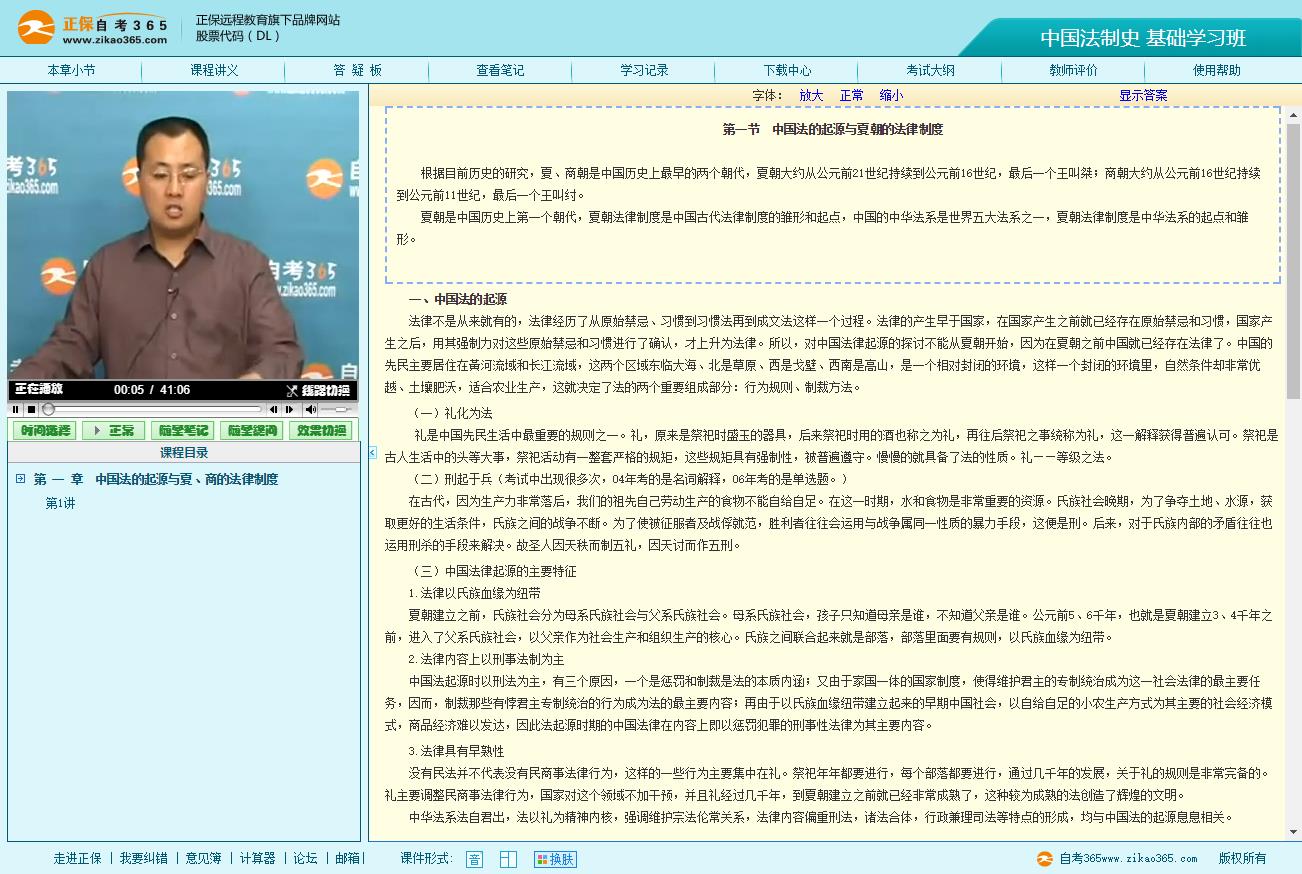The height and width of the screenshot is (874, 1302).
Task: Click heading 一、中国法的起源
Action: coord(457,299)
